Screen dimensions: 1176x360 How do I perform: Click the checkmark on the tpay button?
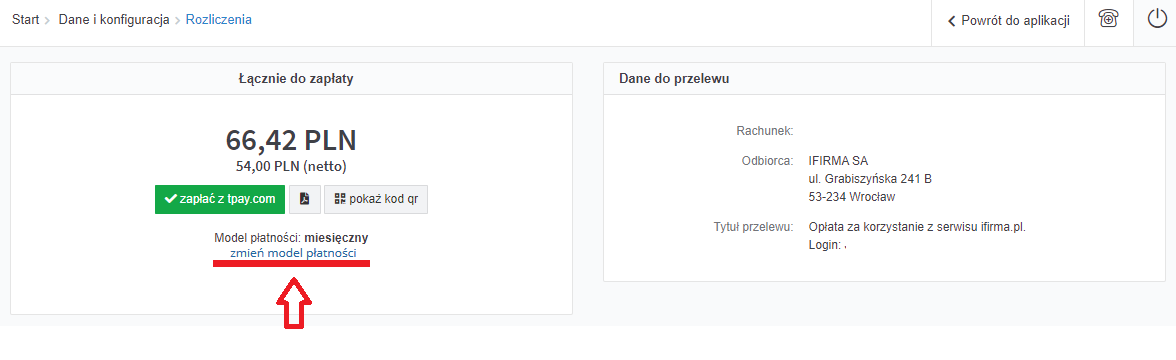coord(170,199)
